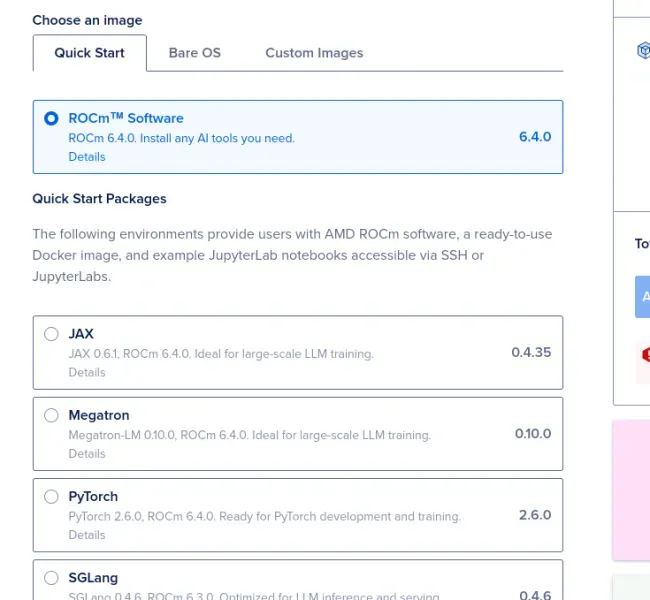Viewport: 650px width, 600px height.
Task: Pick the PyTorch radio option
Action: (x=51, y=496)
